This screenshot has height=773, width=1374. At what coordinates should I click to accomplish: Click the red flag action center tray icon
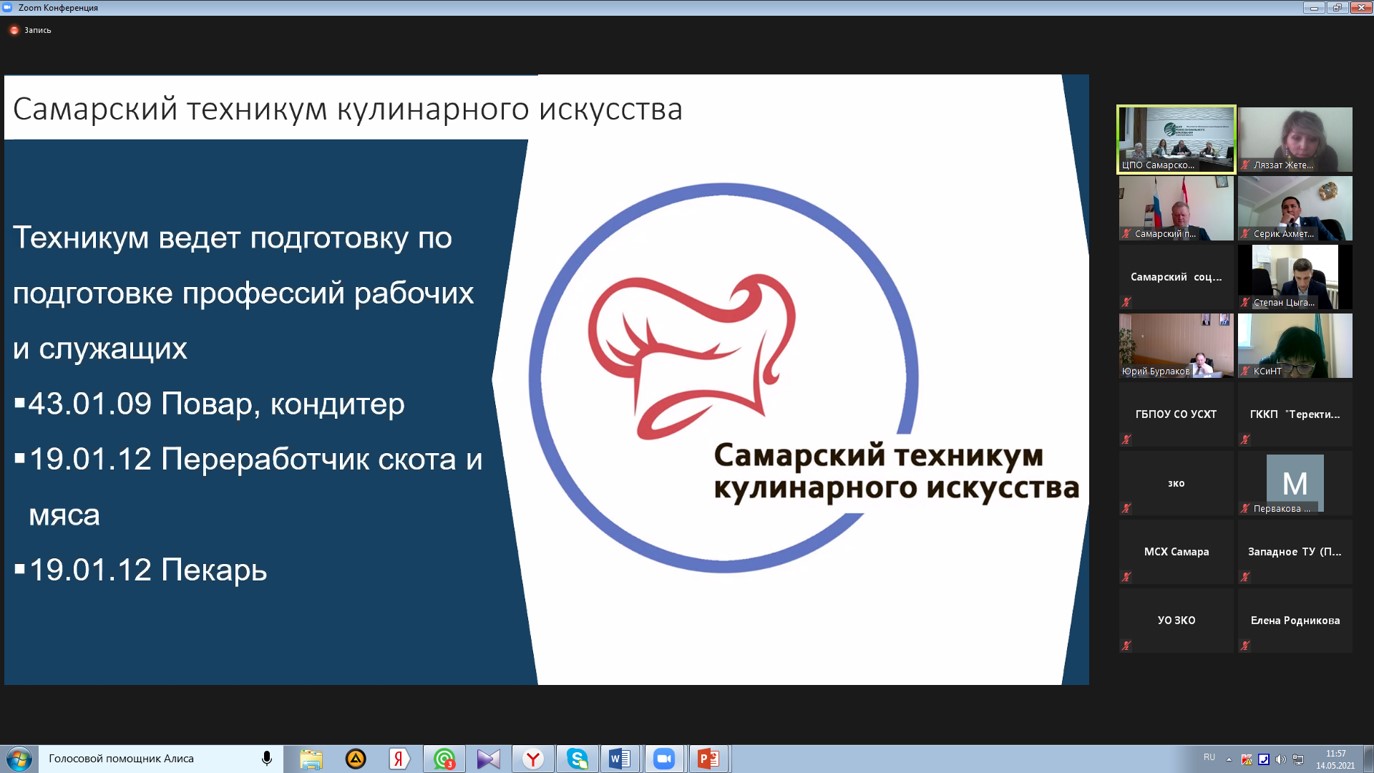1246,759
